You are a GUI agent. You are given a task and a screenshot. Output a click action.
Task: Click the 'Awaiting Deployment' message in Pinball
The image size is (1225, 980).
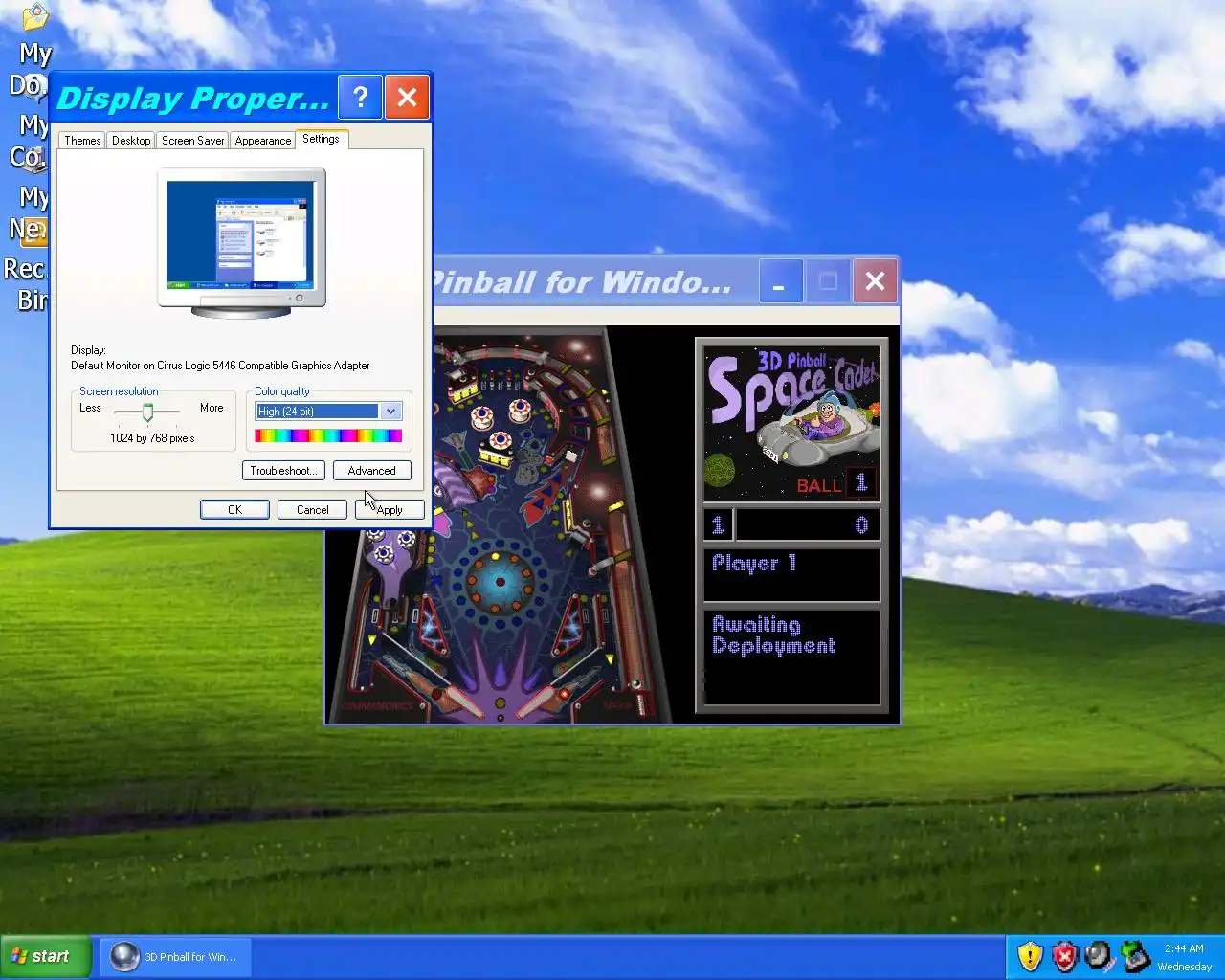tap(773, 635)
